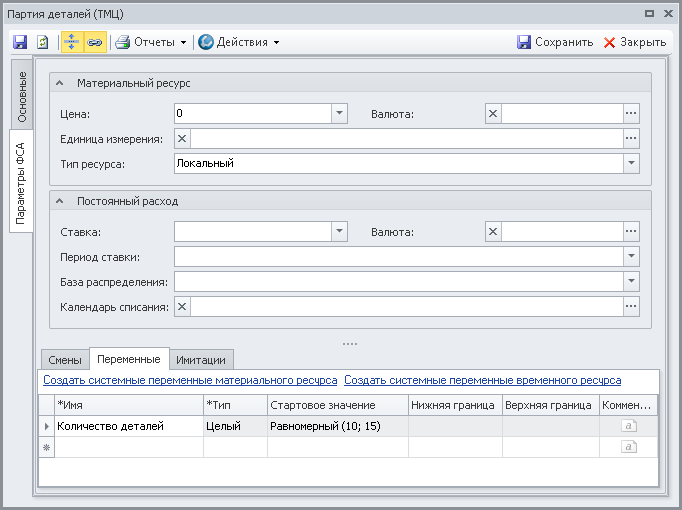Open the Период ставки dropdown
Image resolution: width=682 pixels, height=510 pixels.
click(x=631, y=257)
